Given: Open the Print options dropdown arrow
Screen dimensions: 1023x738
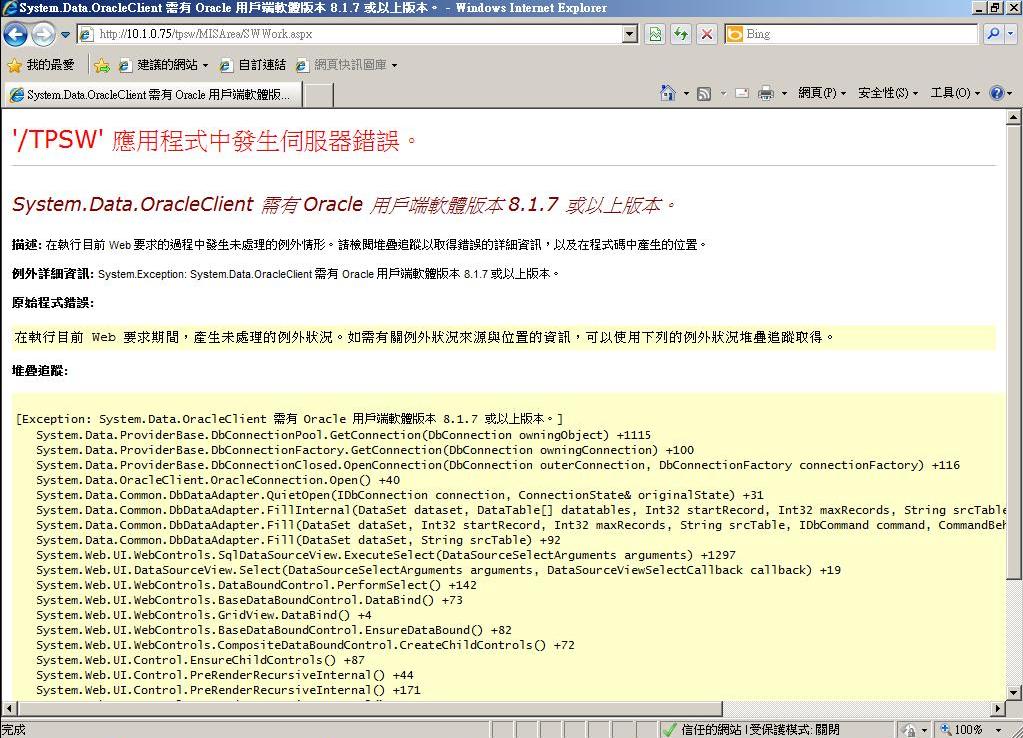Looking at the screenshot, I should coord(783,91).
